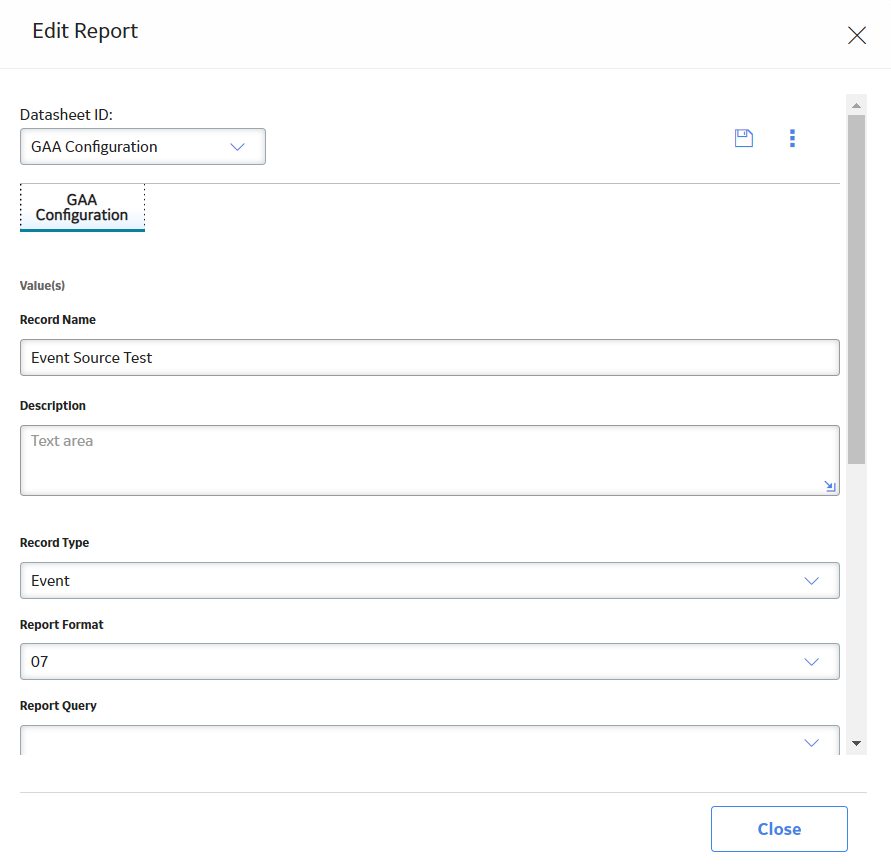The width and height of the screenshot is (891, 864).
Task: Click the Record Name input field
Action: pyautogui.click(x=430, y=358)
